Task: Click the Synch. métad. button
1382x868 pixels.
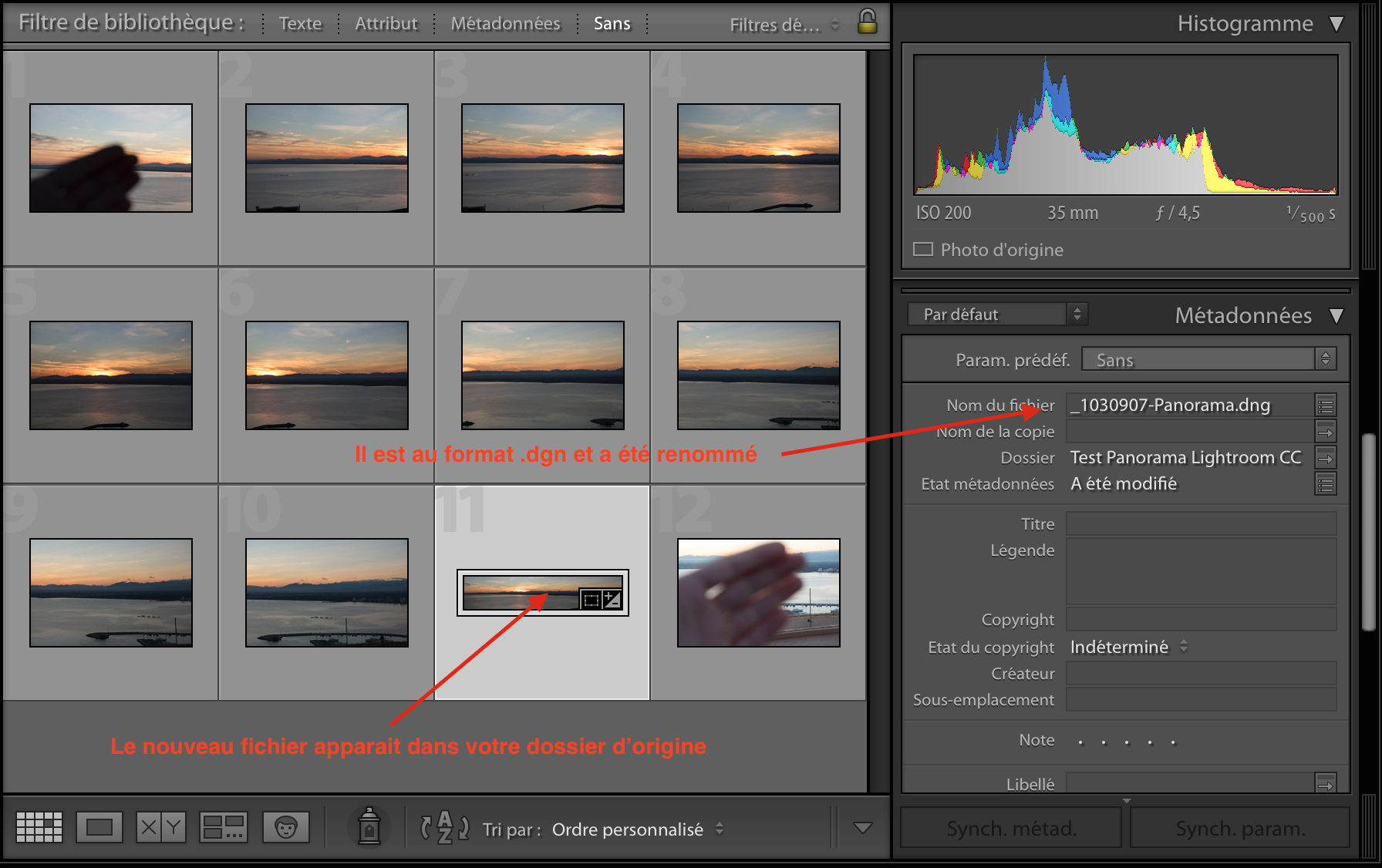Action: 1010,827
